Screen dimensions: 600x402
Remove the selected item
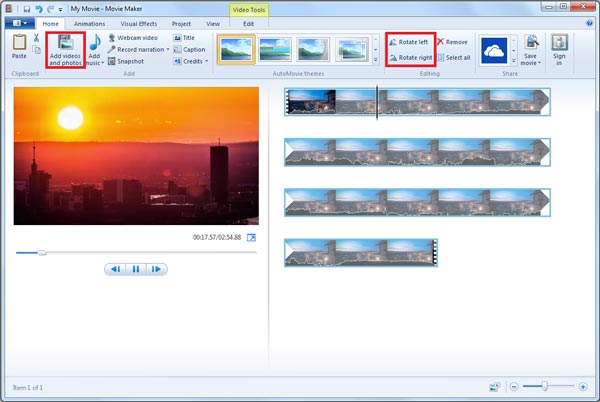(x=452, y=42)
